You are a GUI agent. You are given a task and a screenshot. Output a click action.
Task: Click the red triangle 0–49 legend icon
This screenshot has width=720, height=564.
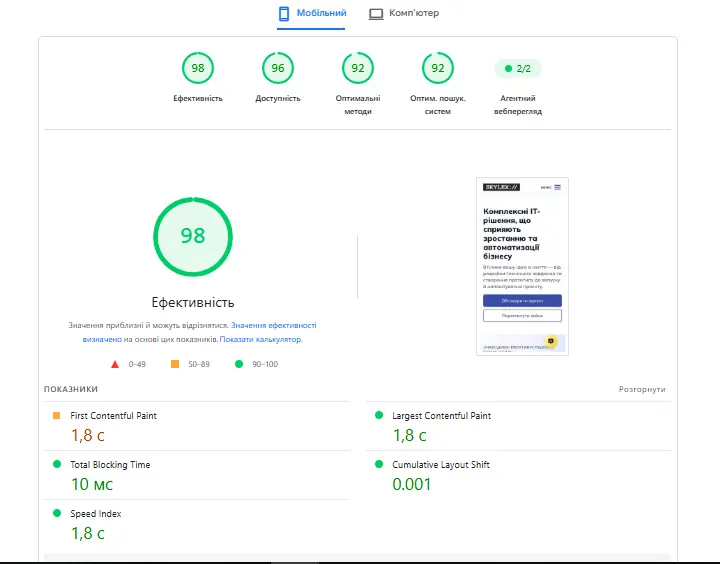coord(115,364)
